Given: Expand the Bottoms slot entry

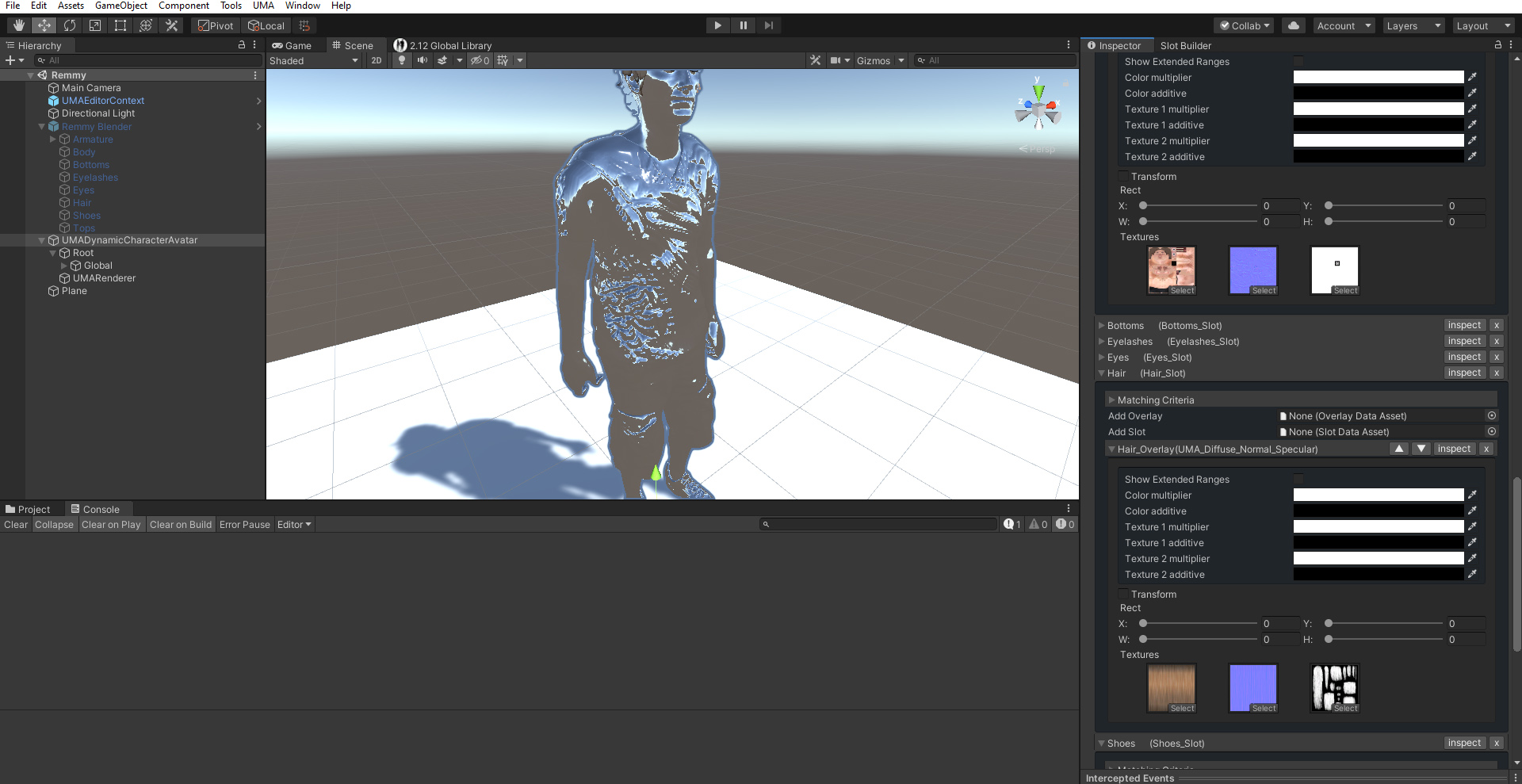Looking at the screenshot, I should click(x=1102, y=325).
